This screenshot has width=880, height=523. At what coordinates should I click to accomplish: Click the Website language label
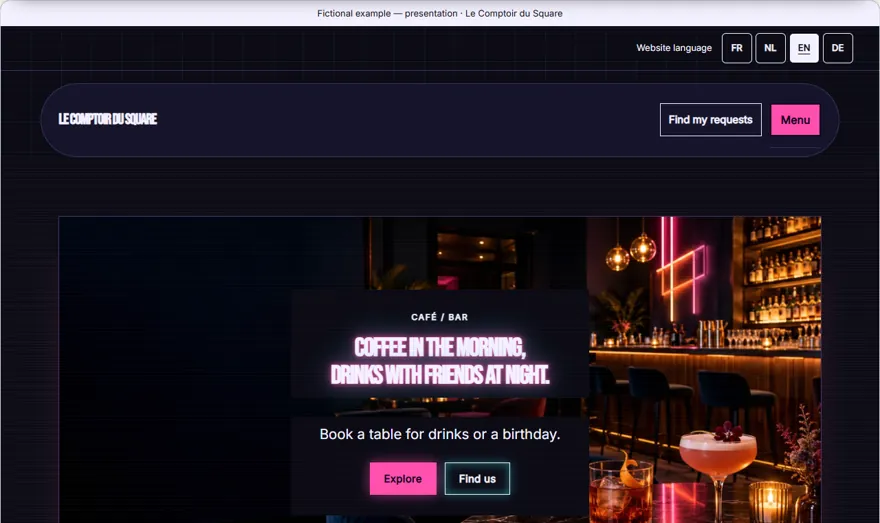point(673,48)
